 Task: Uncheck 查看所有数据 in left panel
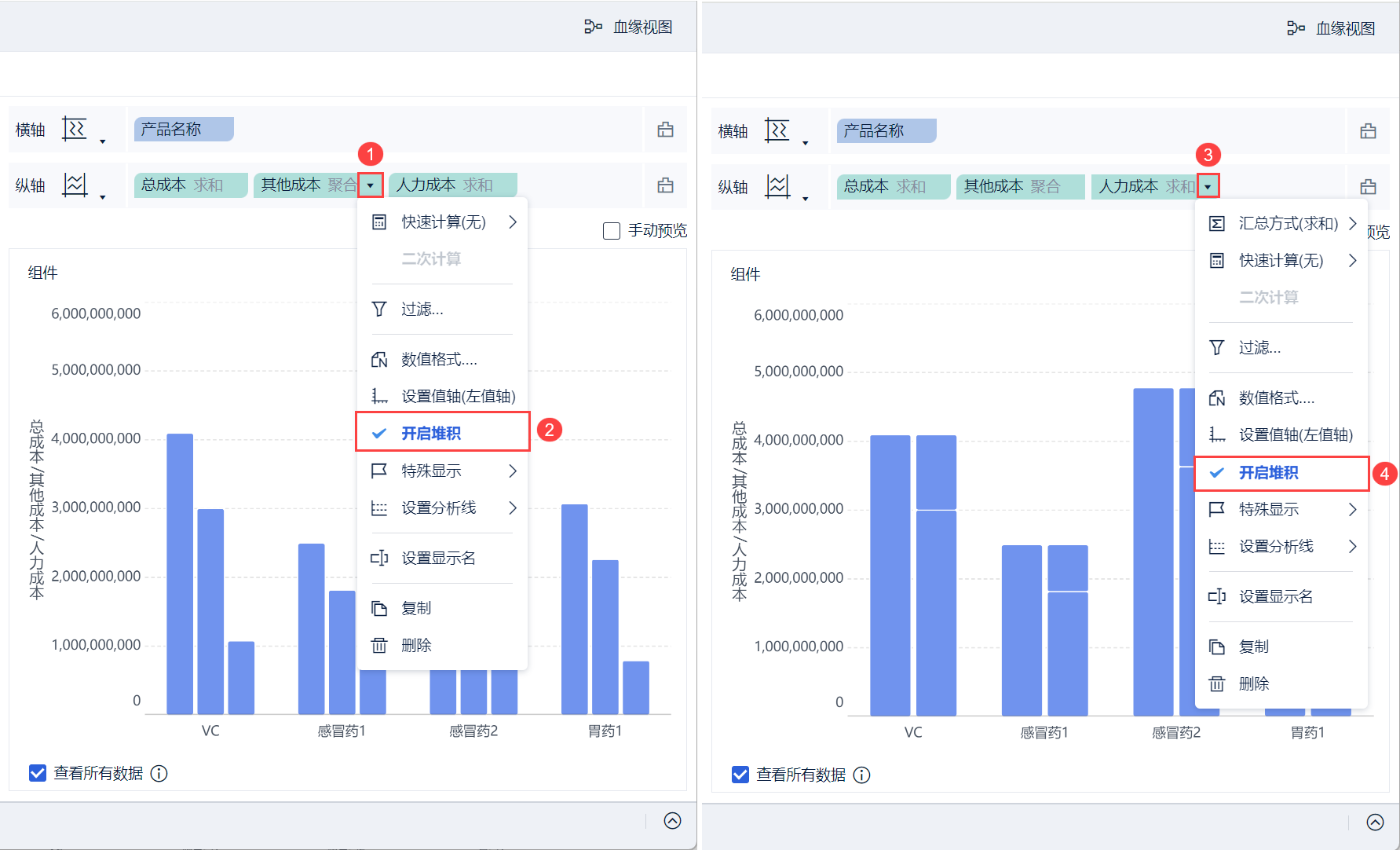38,774
